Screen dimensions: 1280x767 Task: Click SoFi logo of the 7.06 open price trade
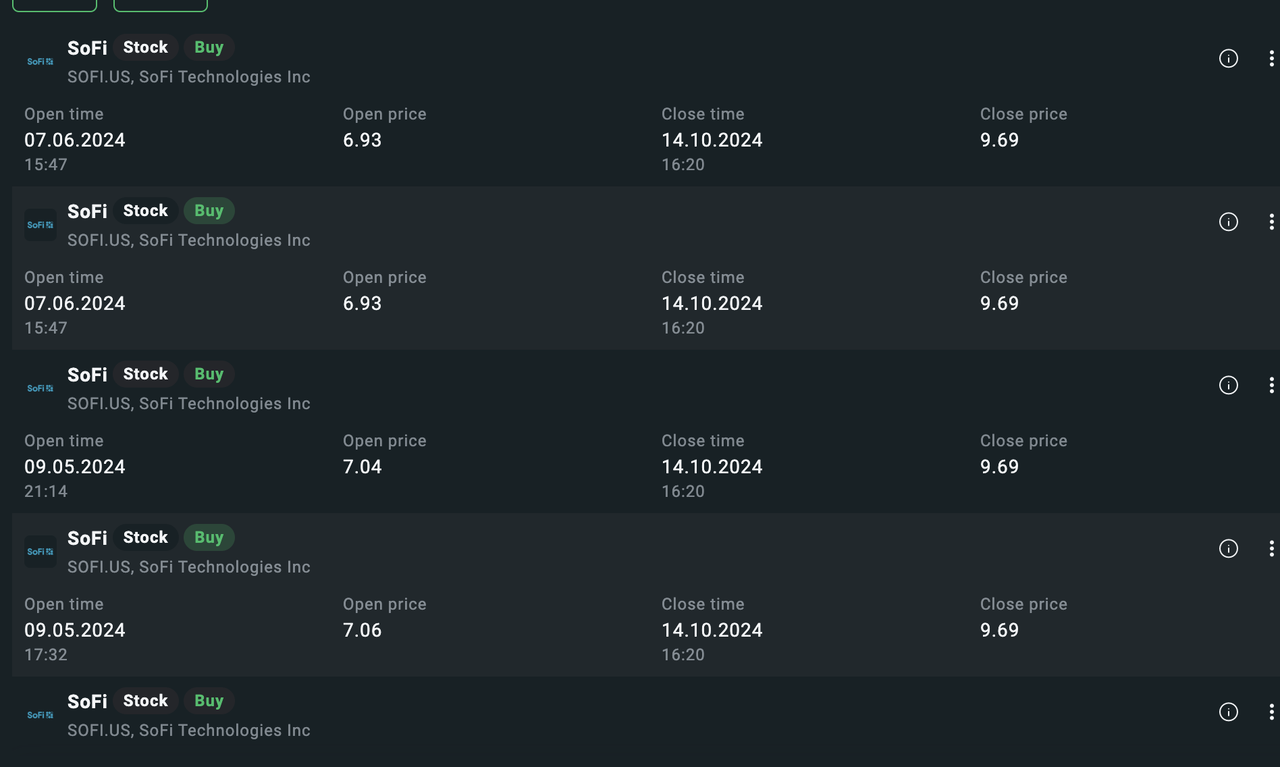click(40, 551)
